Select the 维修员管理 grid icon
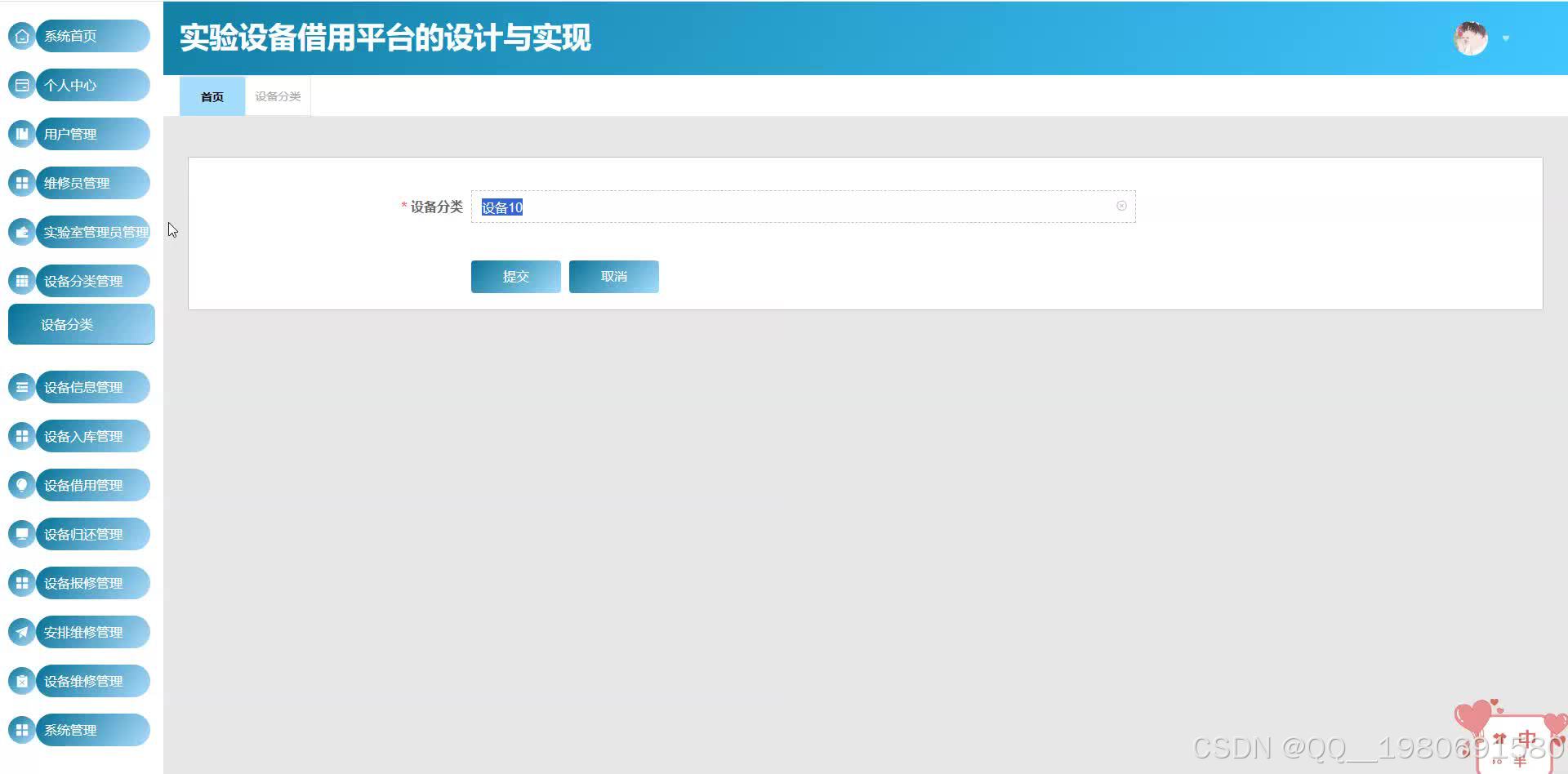Screen dimensions: 1568x774 point(21,183)
